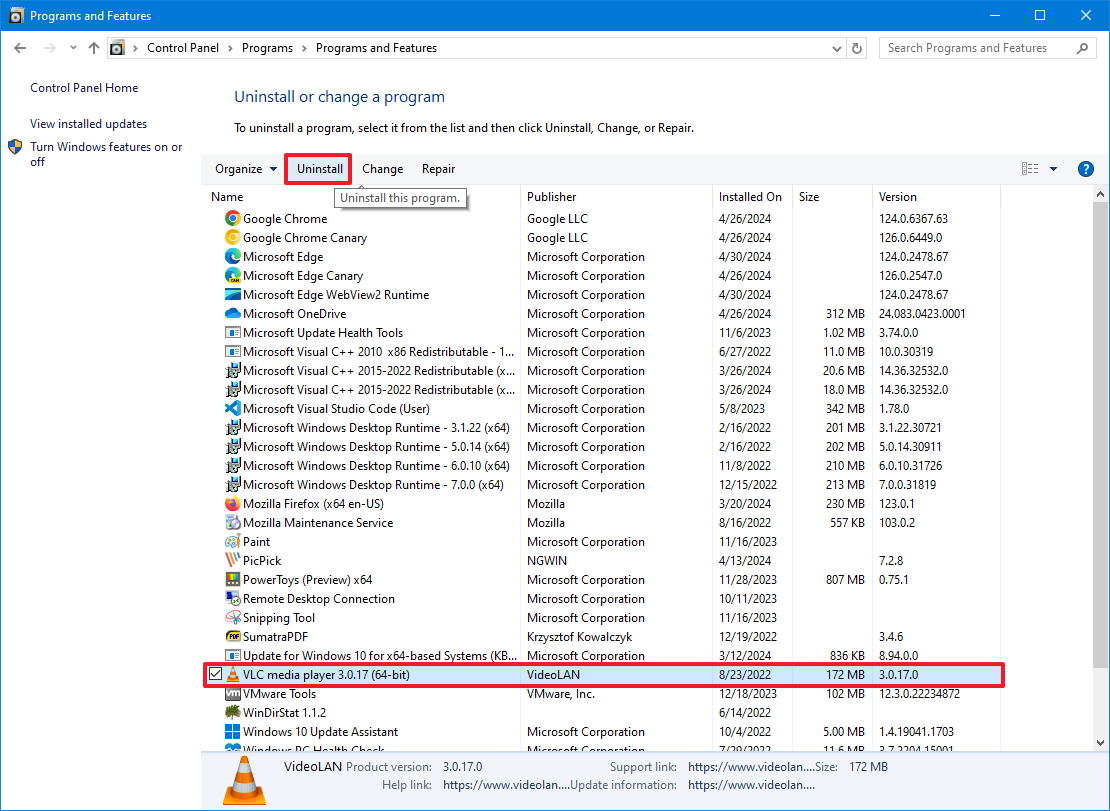Open the address bar dropdown arrow

pos(836,47)
